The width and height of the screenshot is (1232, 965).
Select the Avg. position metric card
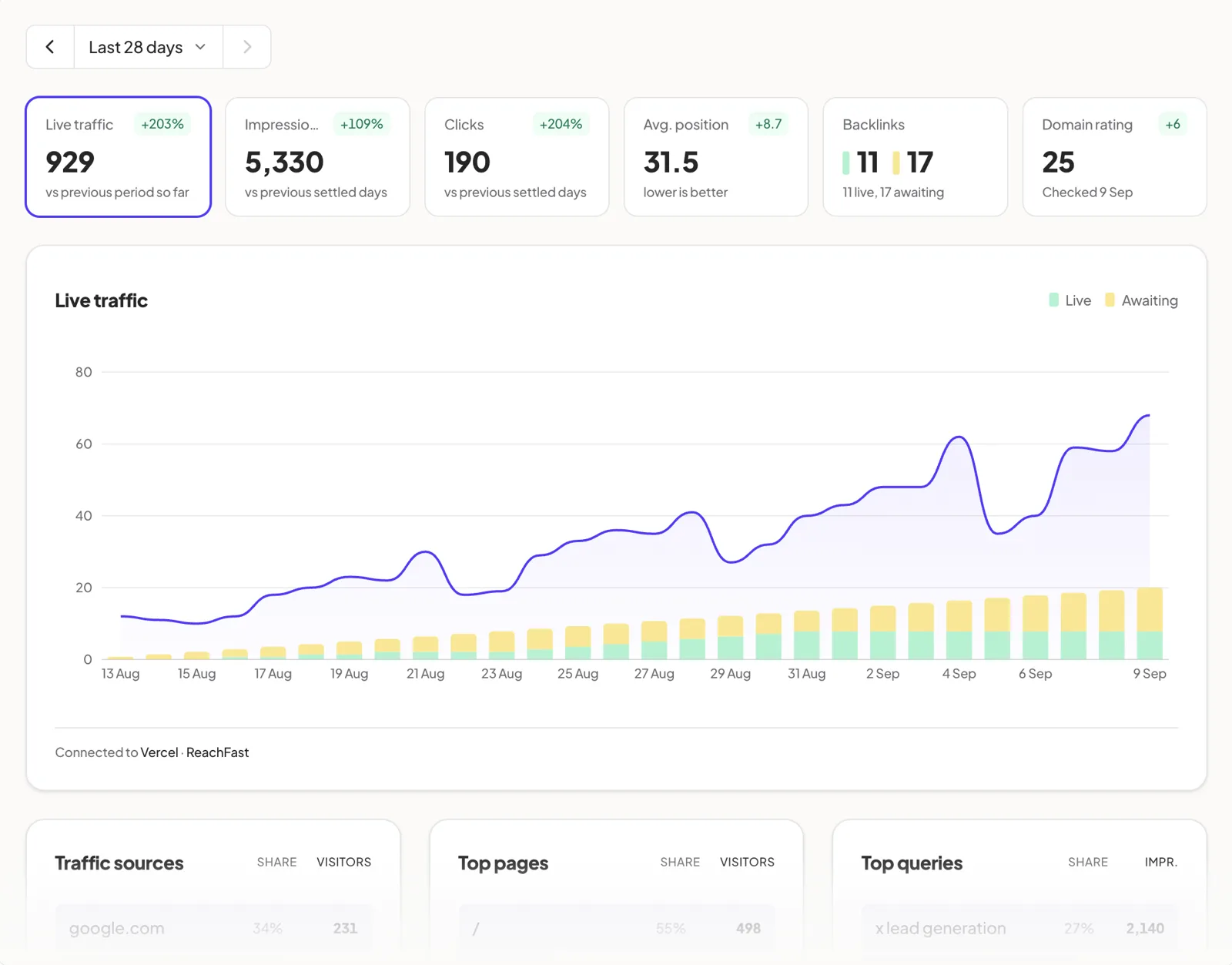pyautogui.click(x=716, y=157)
